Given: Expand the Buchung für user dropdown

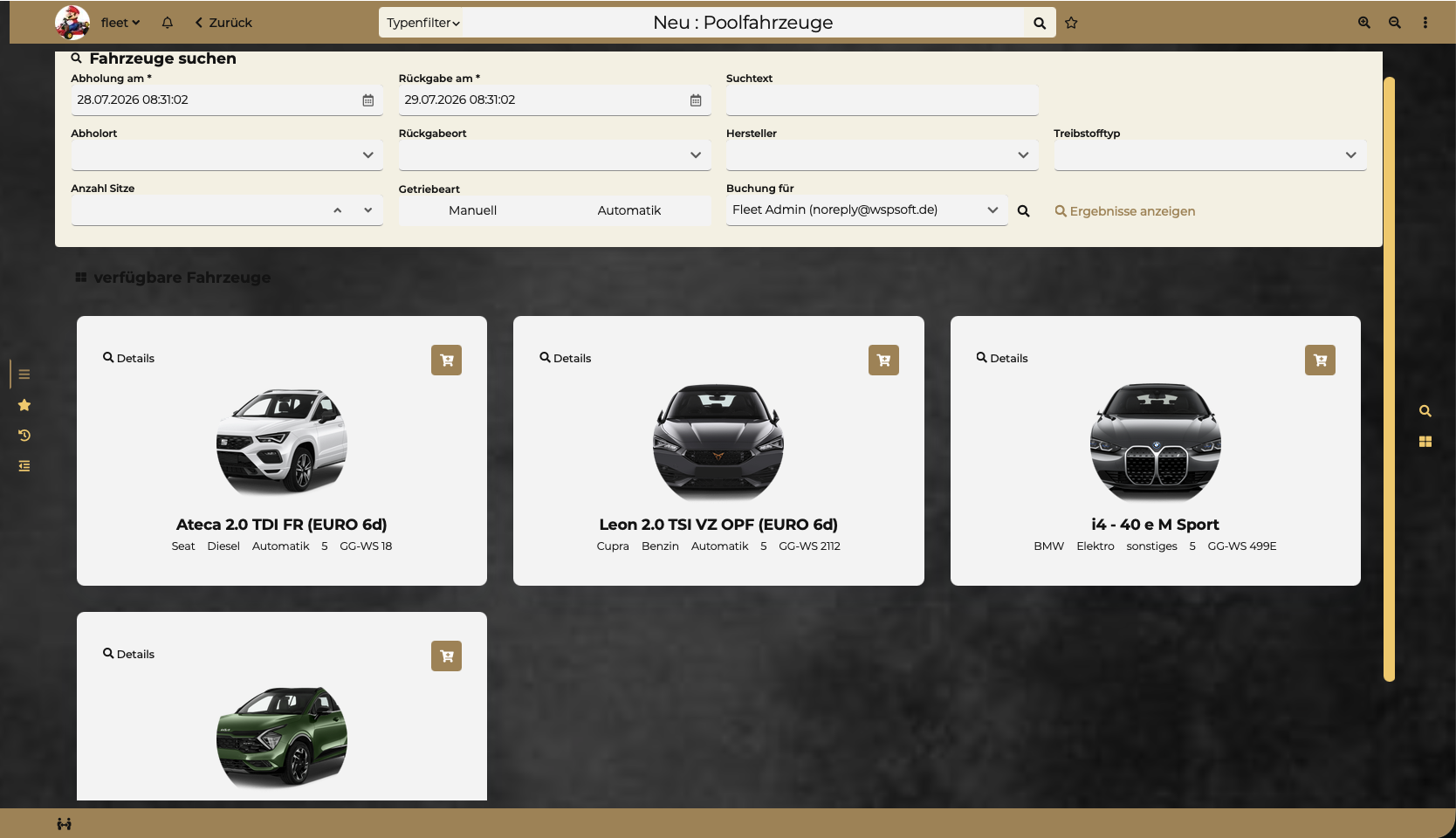Looking at the screenshot, I should (992, 210).
